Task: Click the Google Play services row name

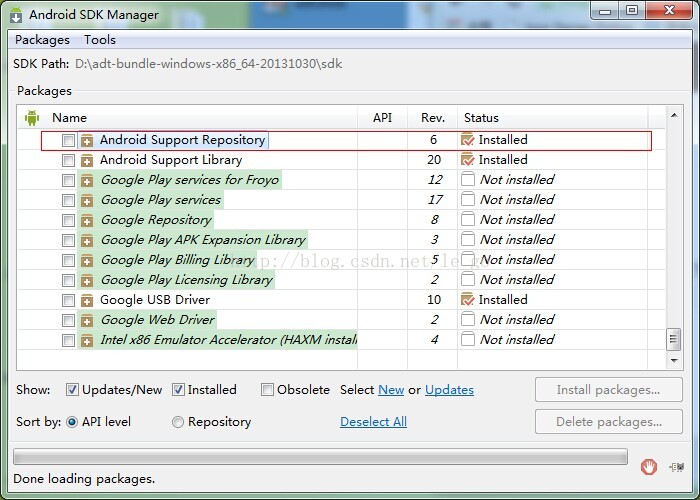Action: [161, 200]
